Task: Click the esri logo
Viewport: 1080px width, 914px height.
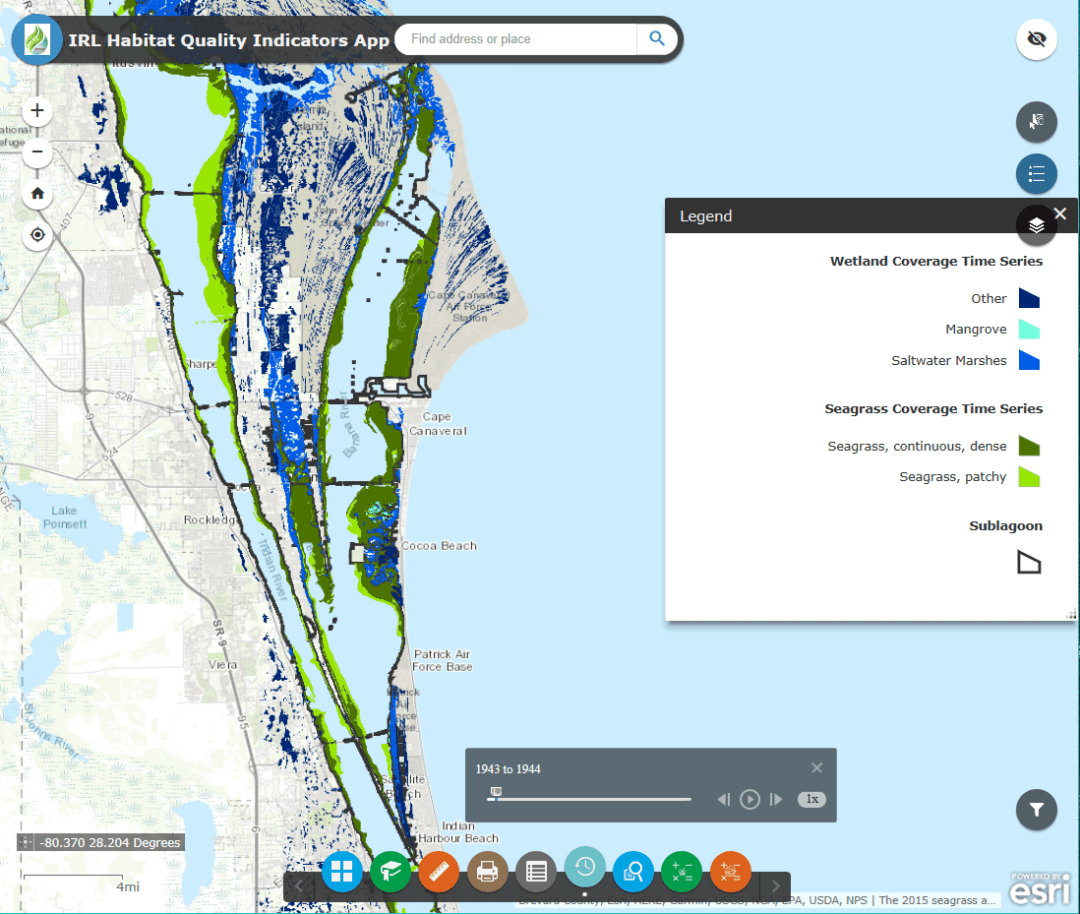Action: [x=1040, y=889]
